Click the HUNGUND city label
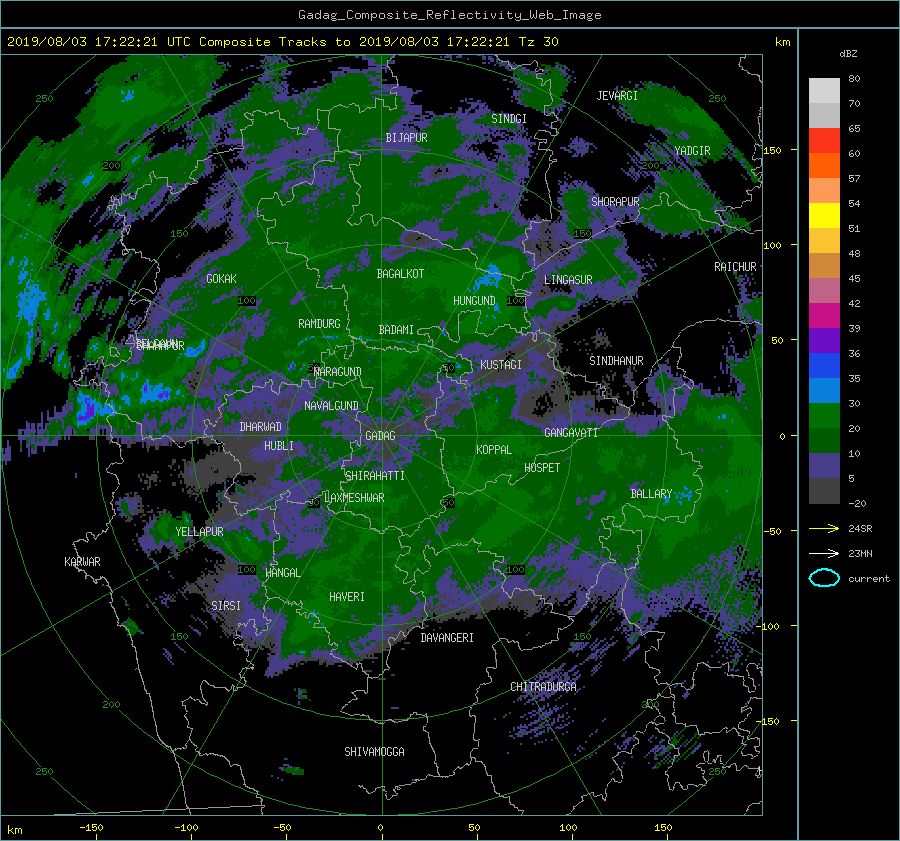The height and width of the screenshot is (841, 900). pyautogui.click(x=474, y=301)
